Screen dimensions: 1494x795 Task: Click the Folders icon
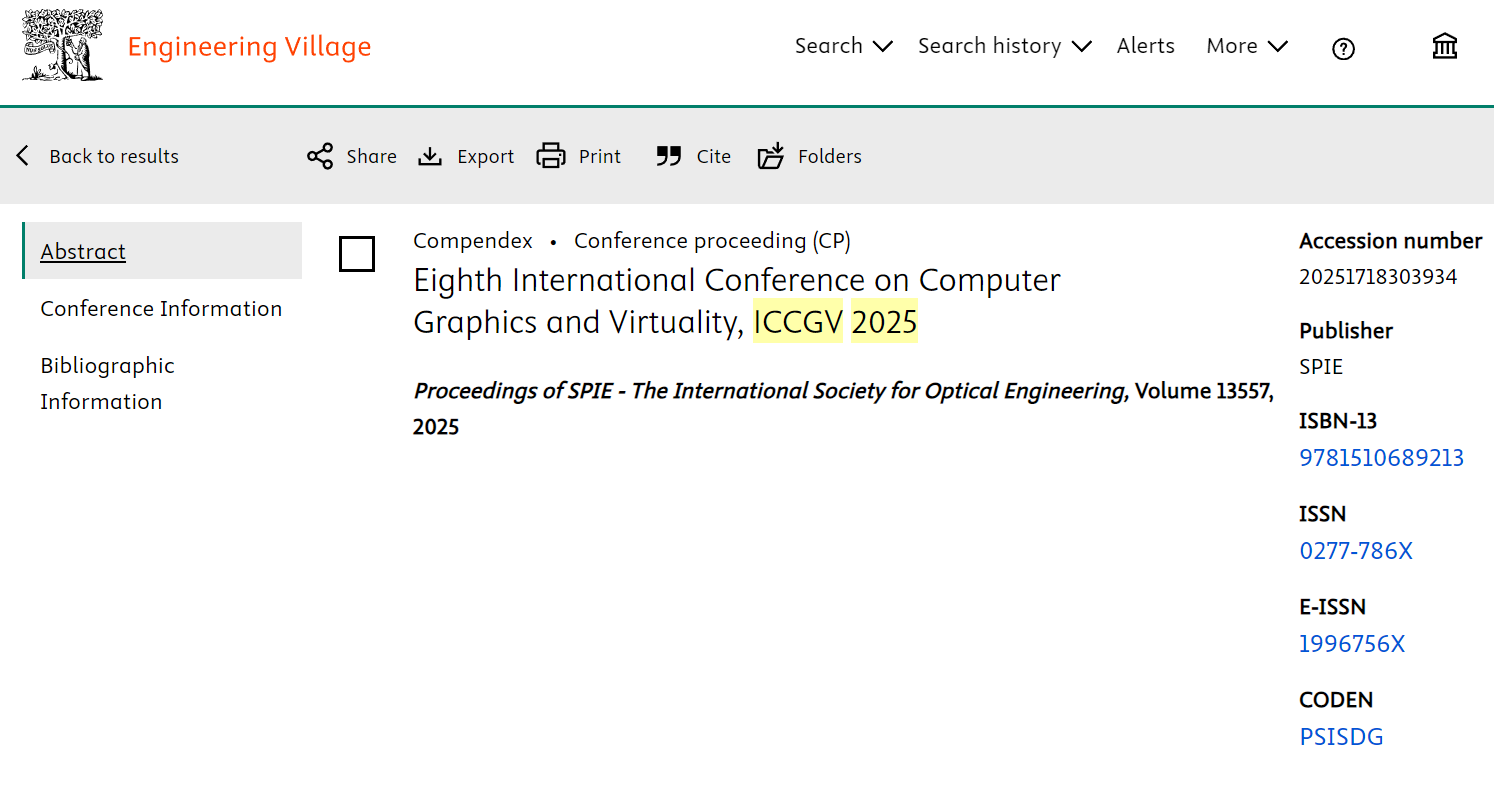[771, 156]
